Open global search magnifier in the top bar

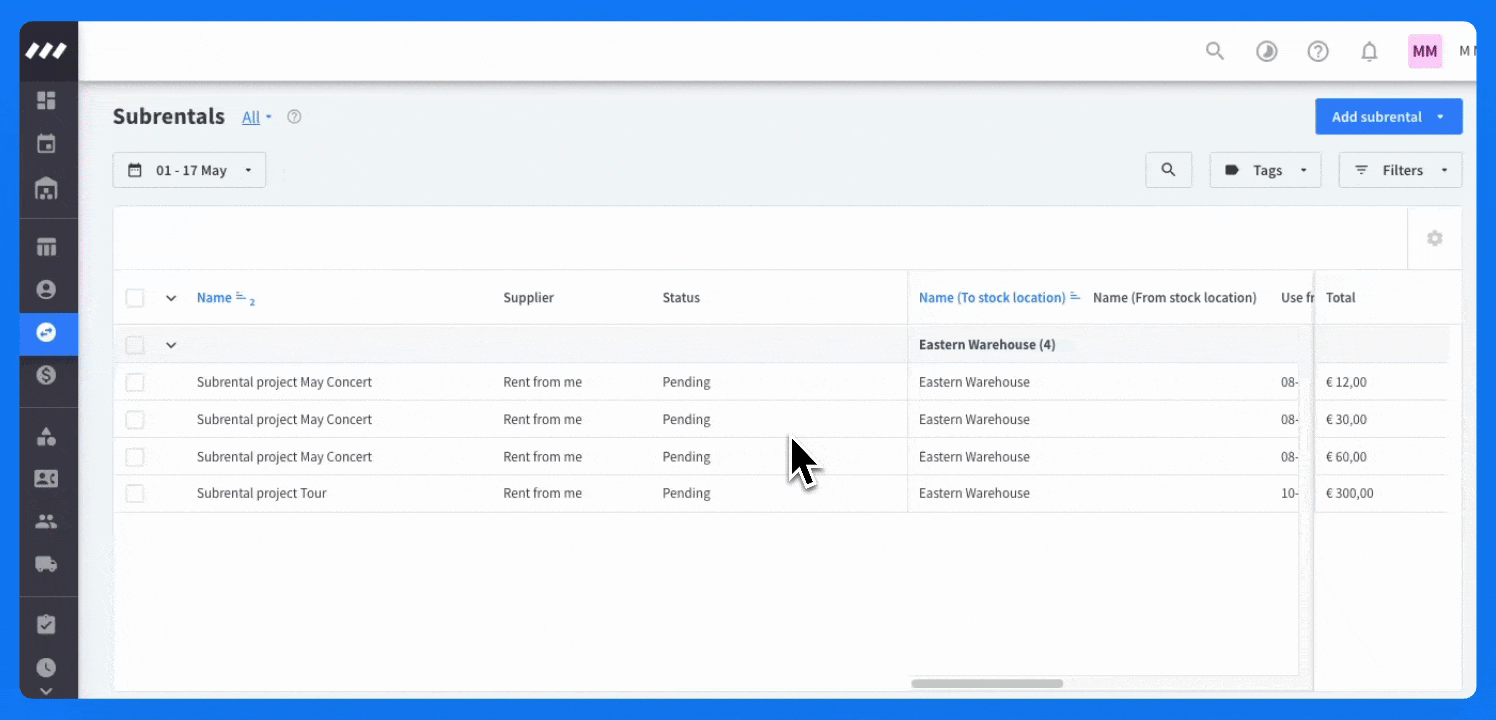coord(1214,51)
